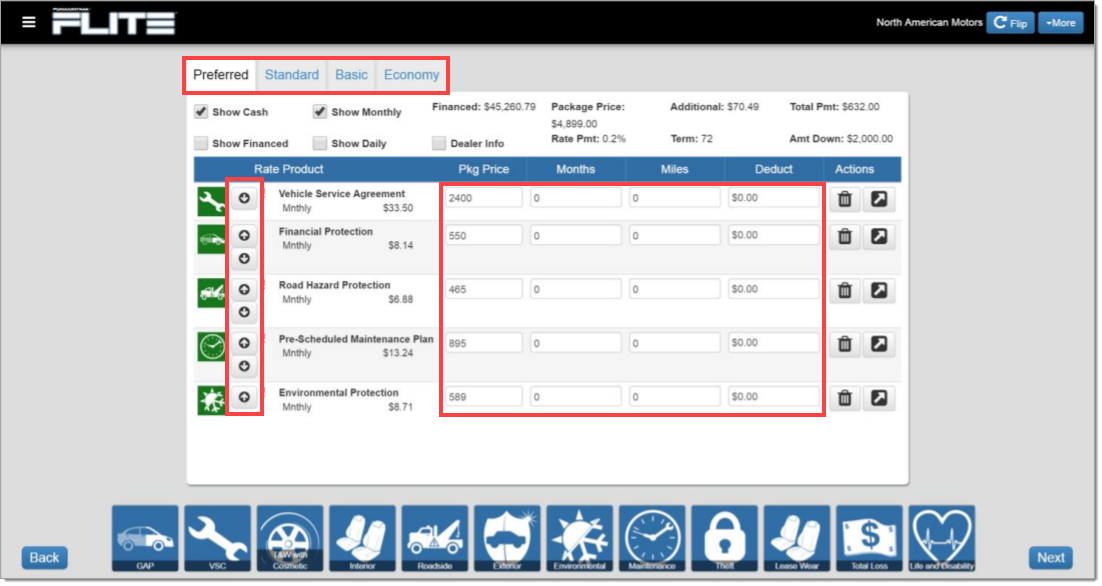
Task: Delete the Vehicle Service Agreement row
Action: (x=845, y=200)
